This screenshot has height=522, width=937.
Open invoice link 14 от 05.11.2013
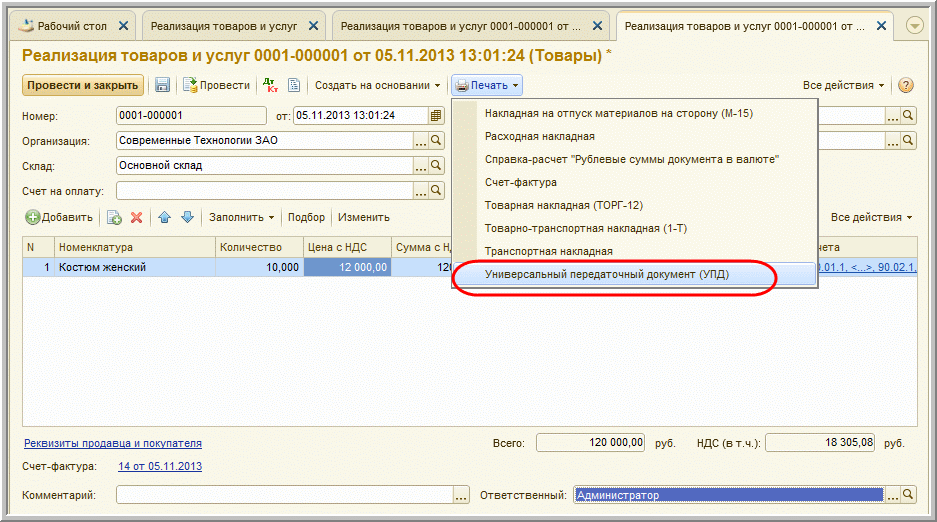click(160, 466)
